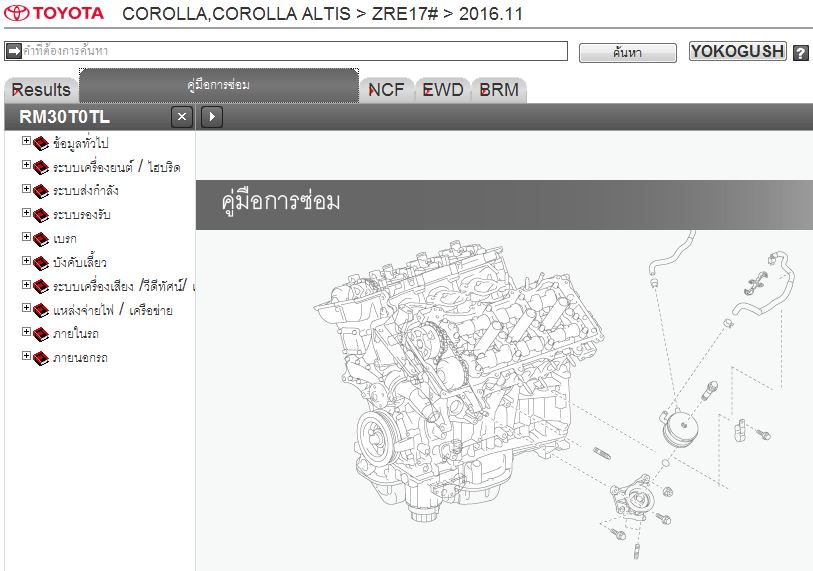The width and height of the screenshot is (813, 571).
Task: Select the บังคับเลี้ยว label
Action: pyautogui.click(x=80, y=262)
